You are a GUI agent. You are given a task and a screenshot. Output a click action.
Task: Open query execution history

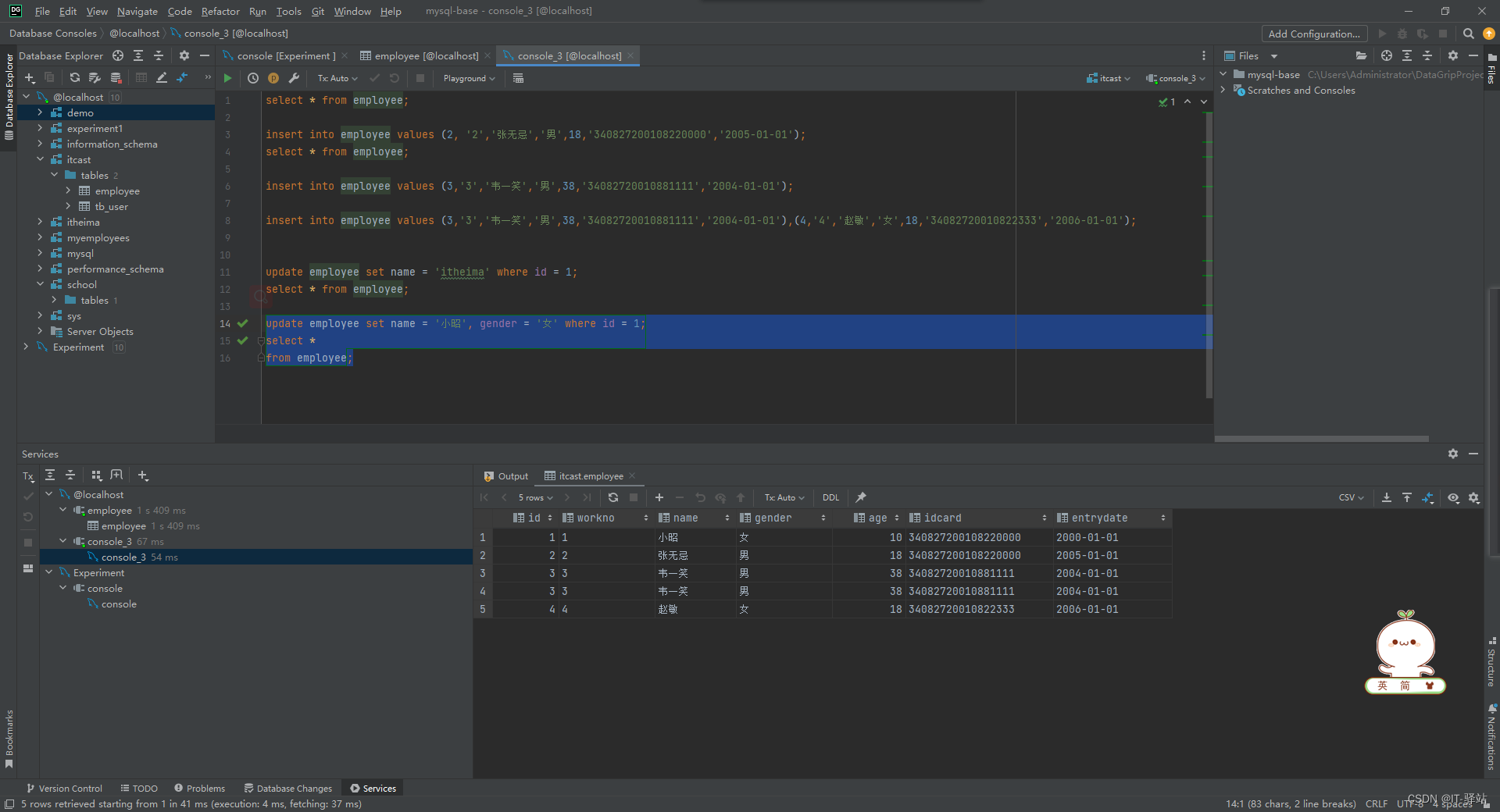point(252,78)
